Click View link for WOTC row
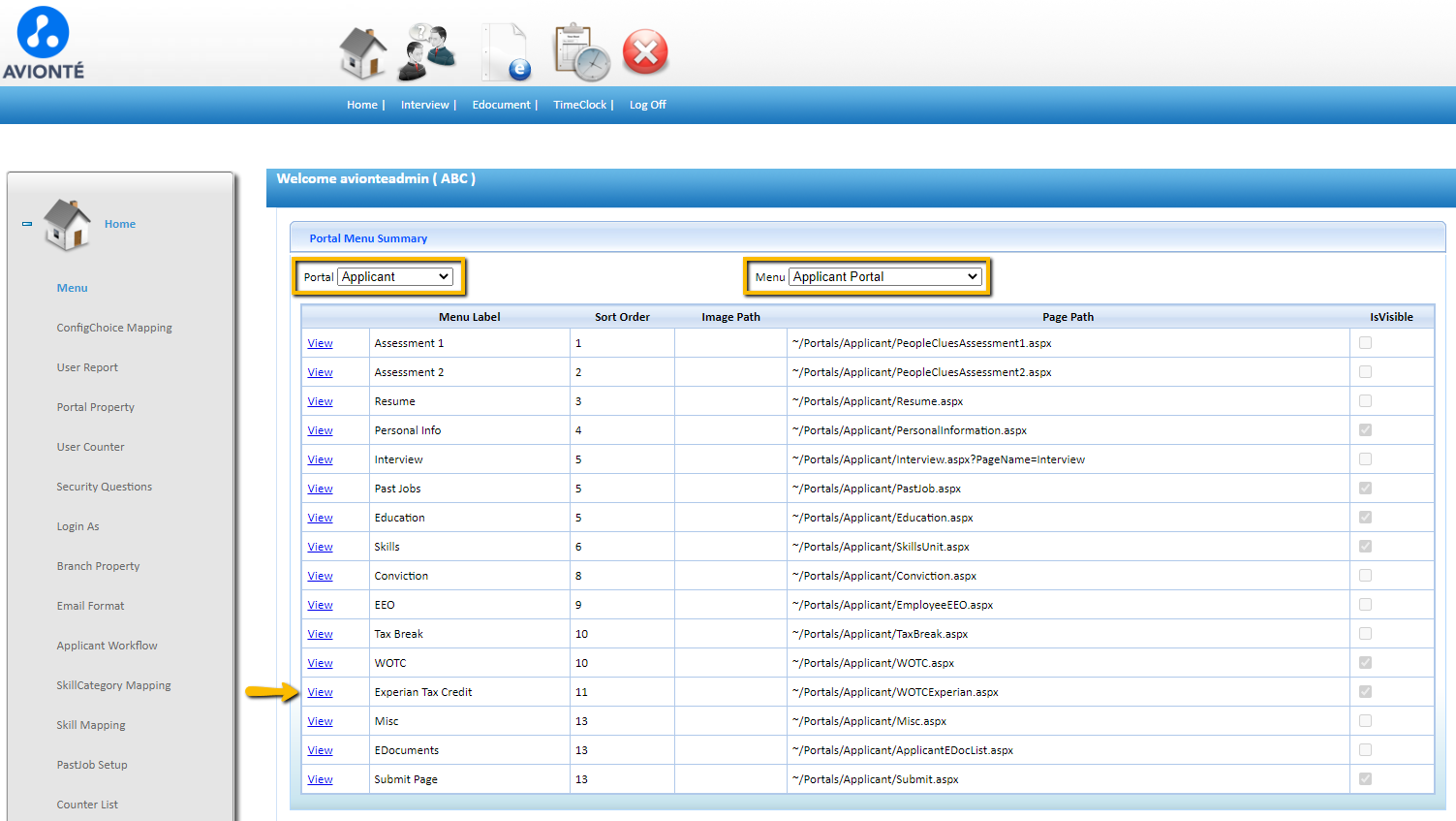 coord(320,663)
